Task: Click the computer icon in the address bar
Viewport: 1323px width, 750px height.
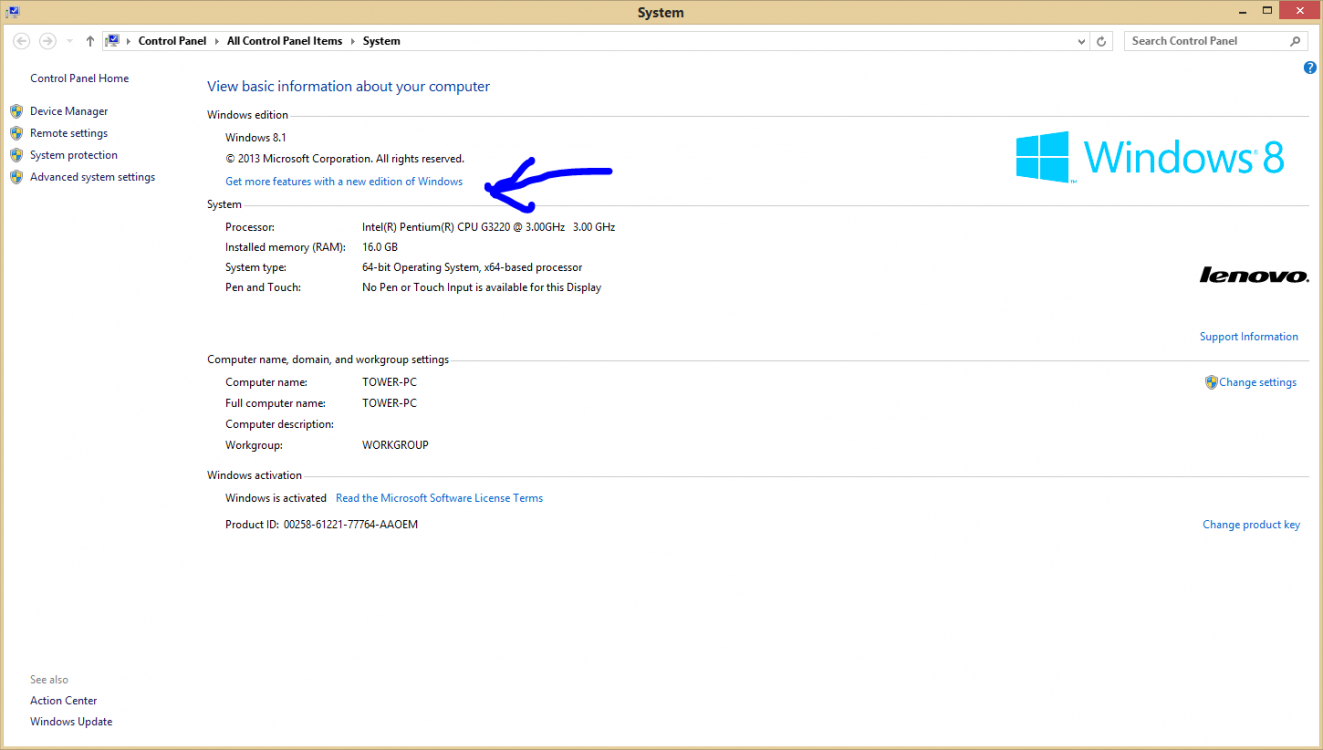Action: [112, 41]
